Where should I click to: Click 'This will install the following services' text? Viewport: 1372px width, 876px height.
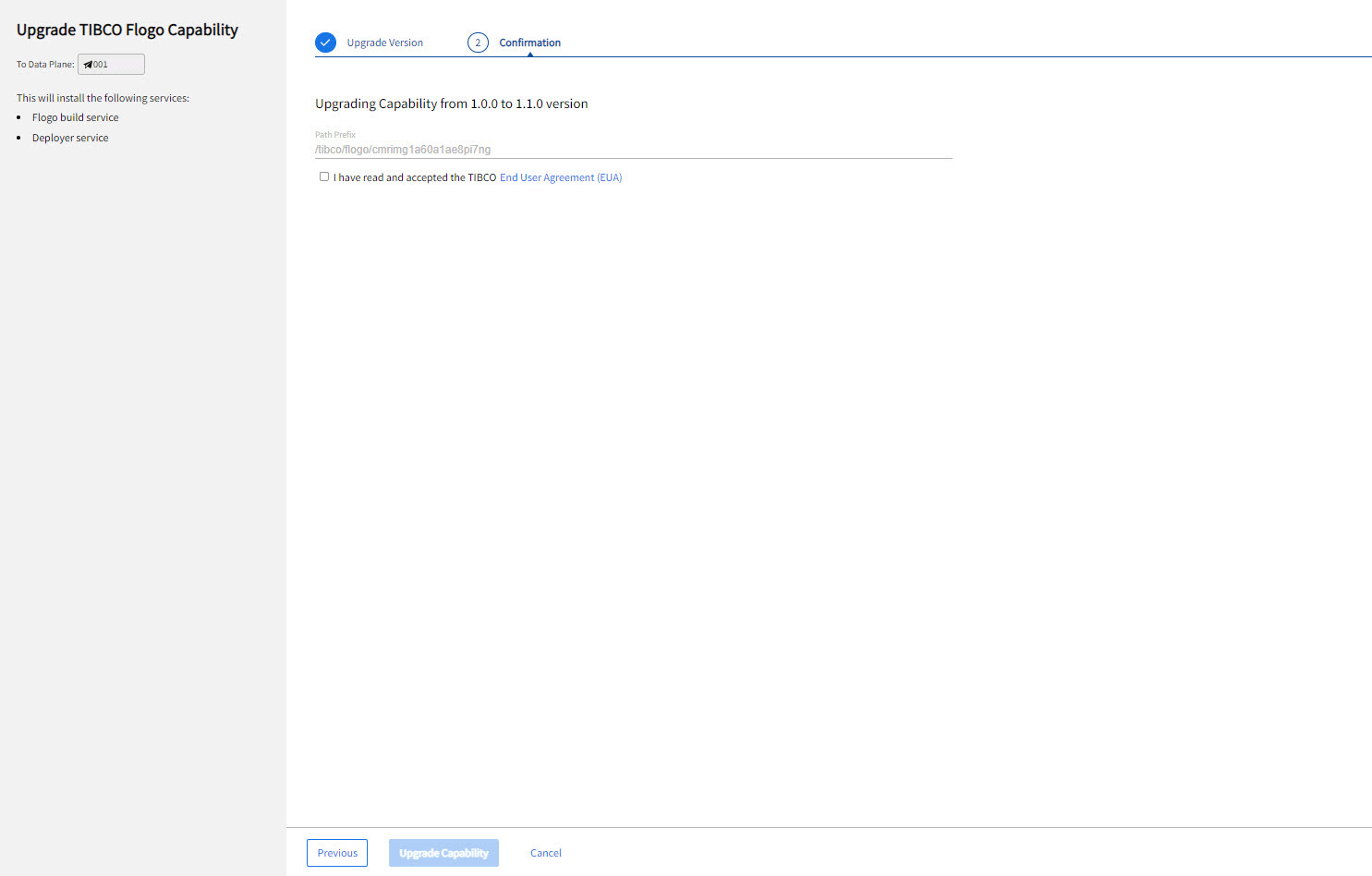click(x=103, y=98)
